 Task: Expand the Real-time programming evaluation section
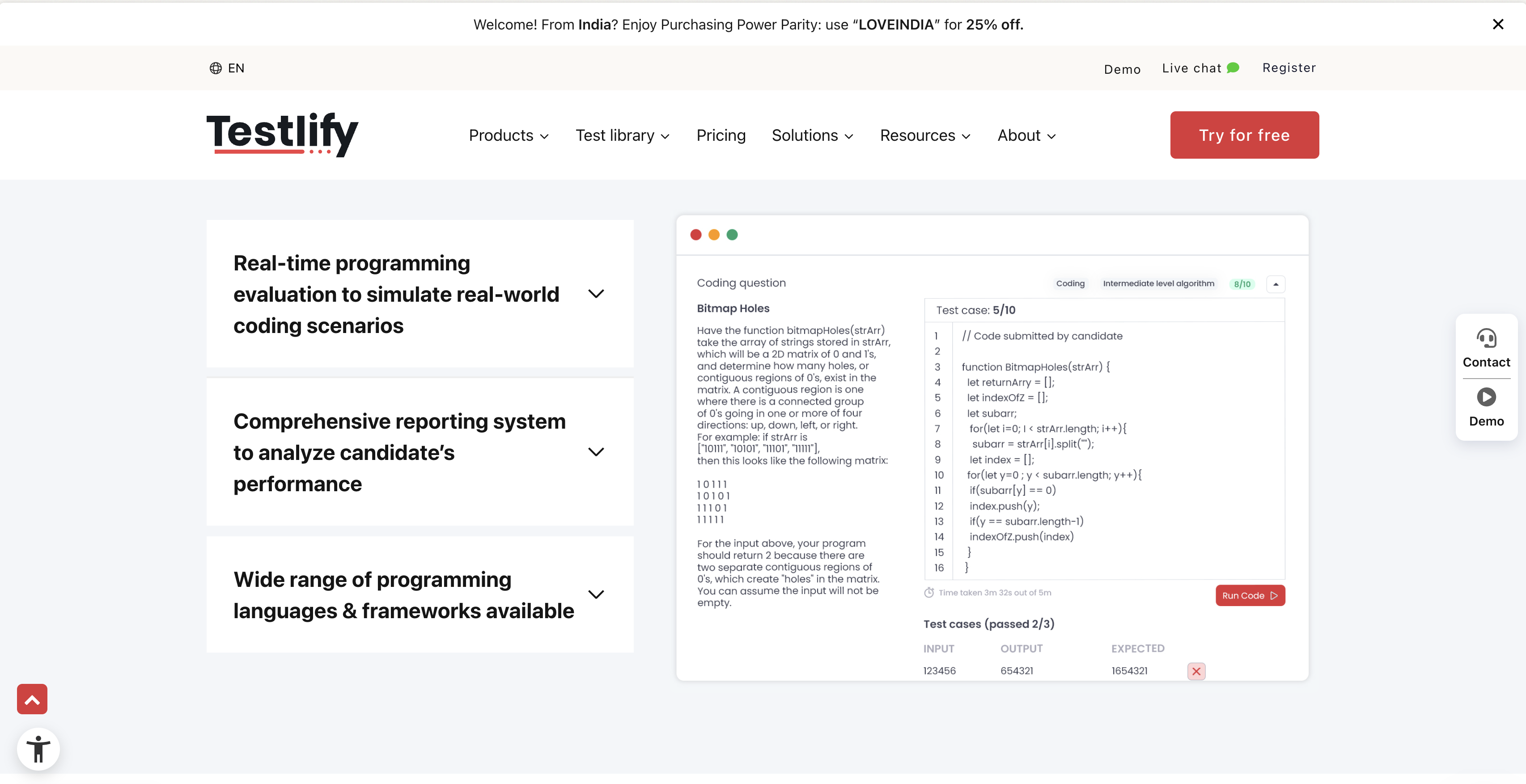(597, 293)
